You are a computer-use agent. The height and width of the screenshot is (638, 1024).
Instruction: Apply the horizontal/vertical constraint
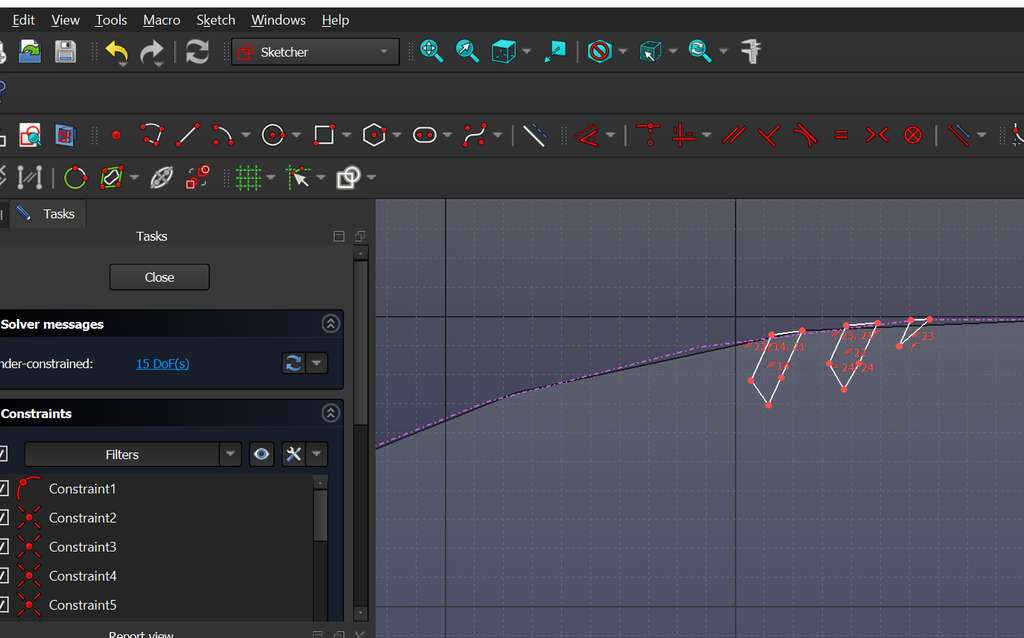point(683,135)
